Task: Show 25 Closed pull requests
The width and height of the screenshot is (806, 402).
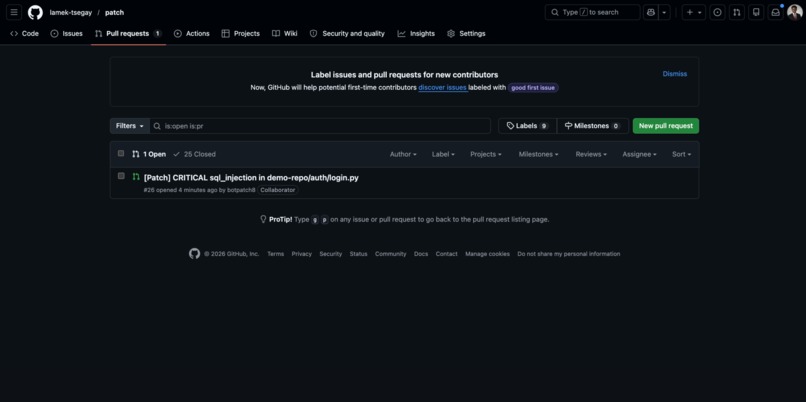Action: [x=194, y=154]
